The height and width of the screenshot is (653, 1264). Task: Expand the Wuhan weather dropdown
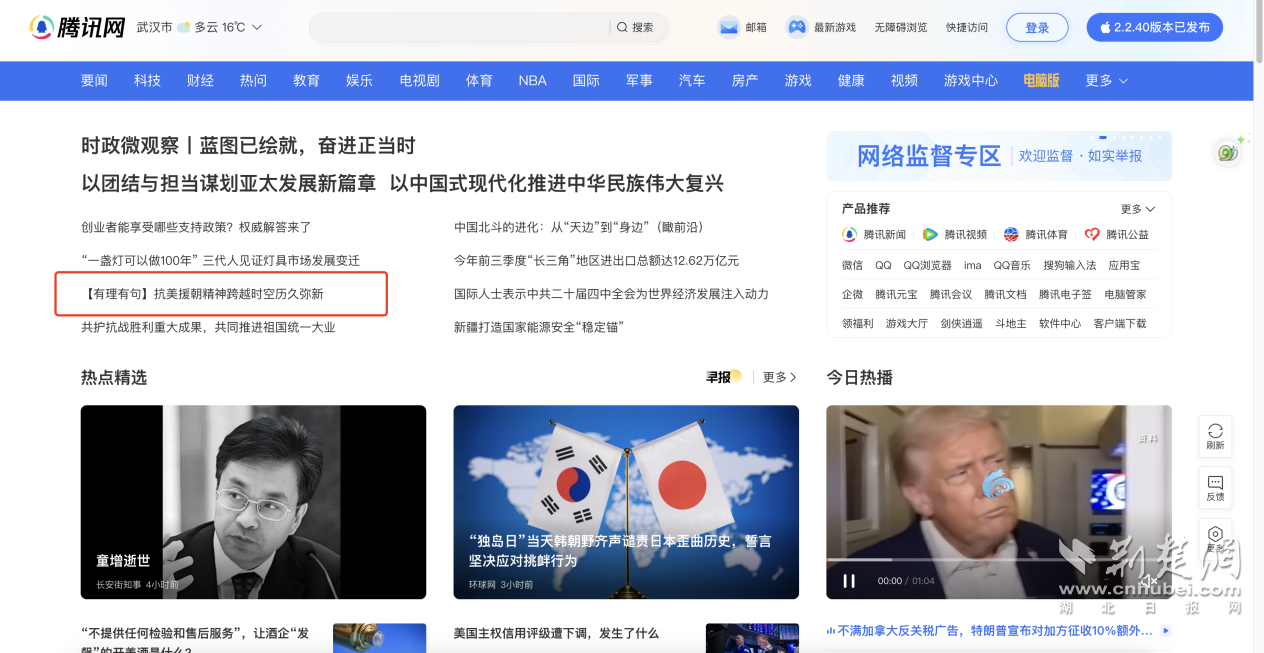click(257, 27)
